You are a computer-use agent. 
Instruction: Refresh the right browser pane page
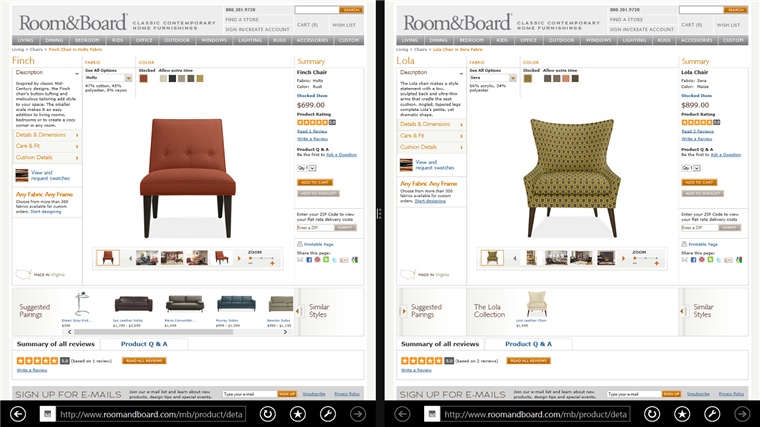click(x=652, y=414)
